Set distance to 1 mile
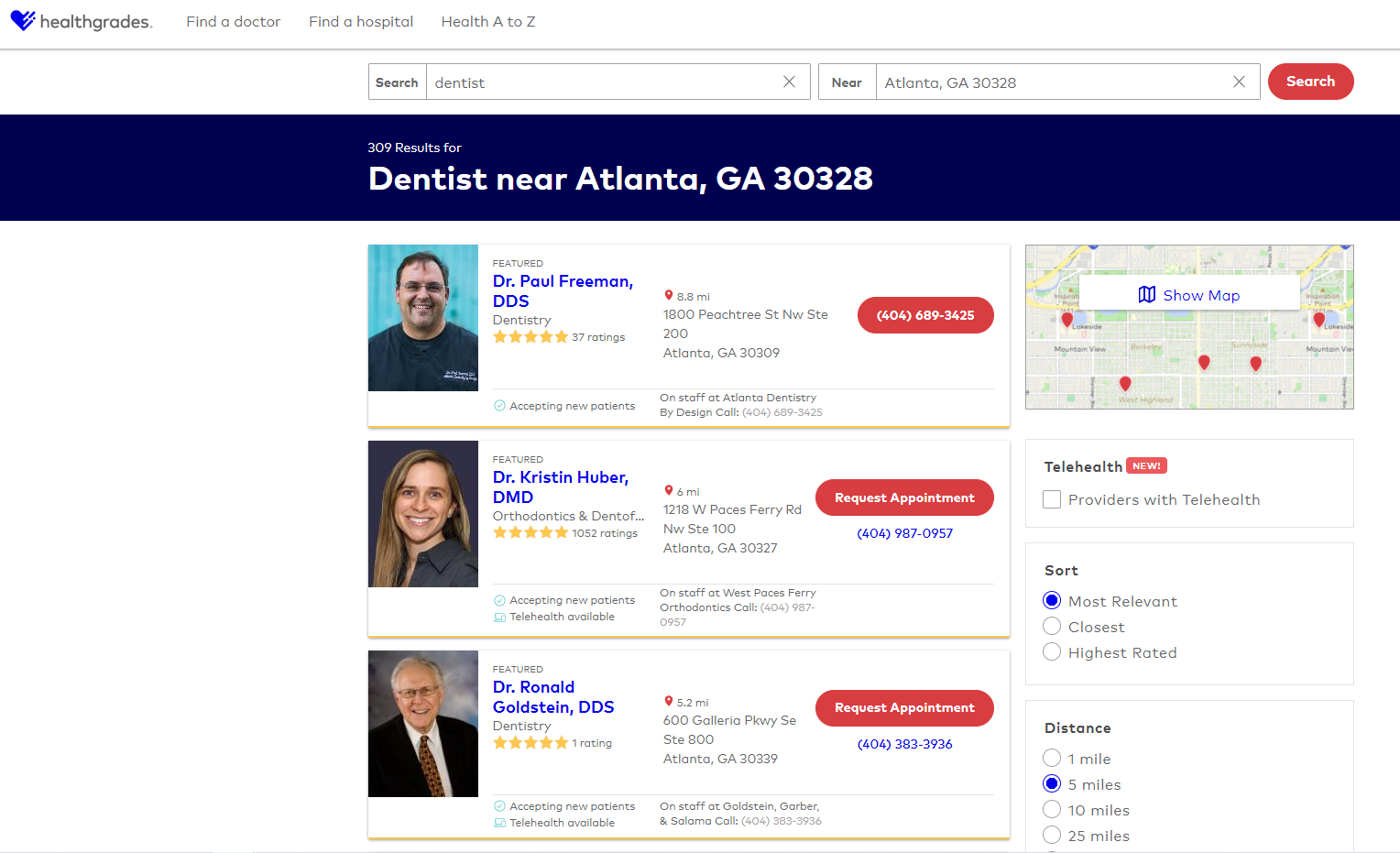1400x853 pixels. (1052, 758)
